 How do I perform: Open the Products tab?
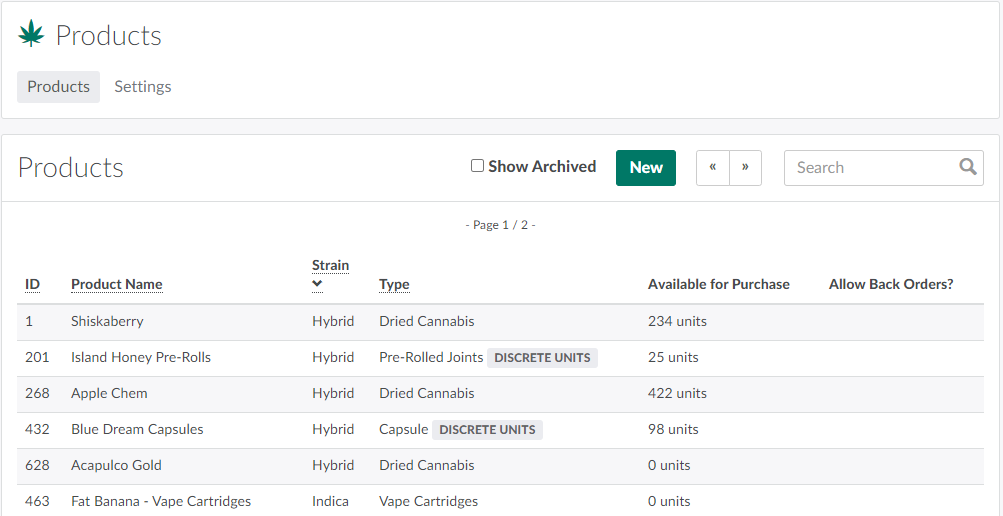coord(58,87)
